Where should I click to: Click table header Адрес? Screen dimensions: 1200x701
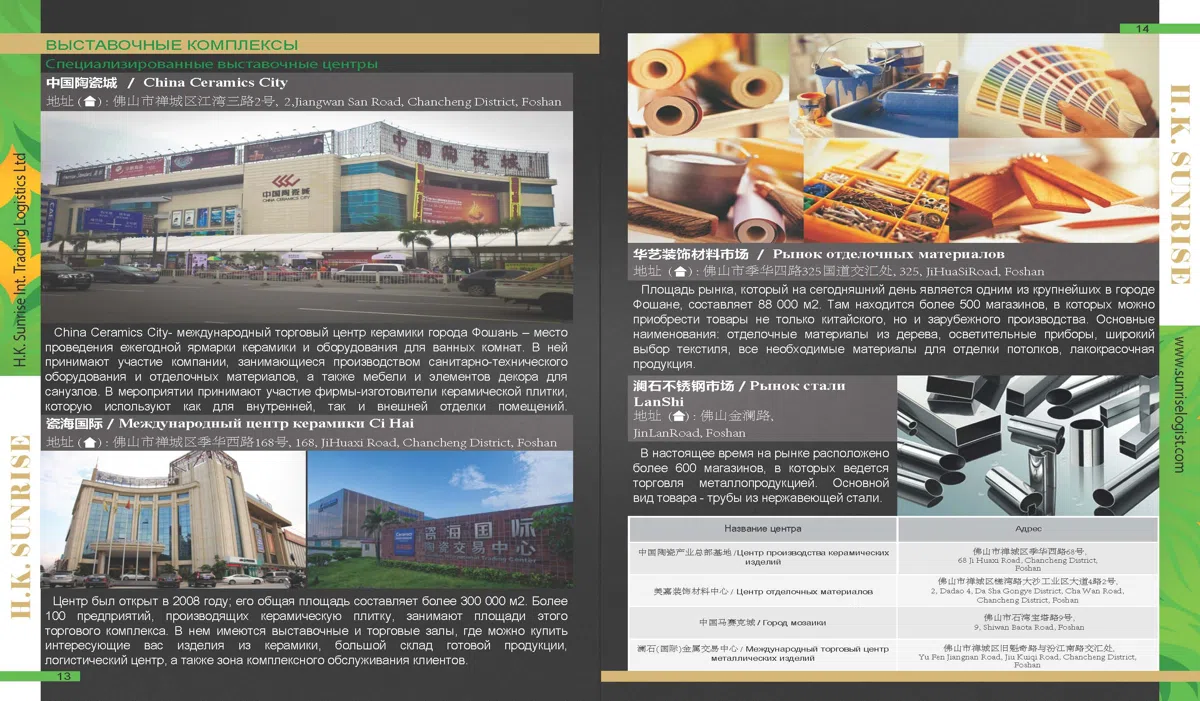pos(1027,528)
